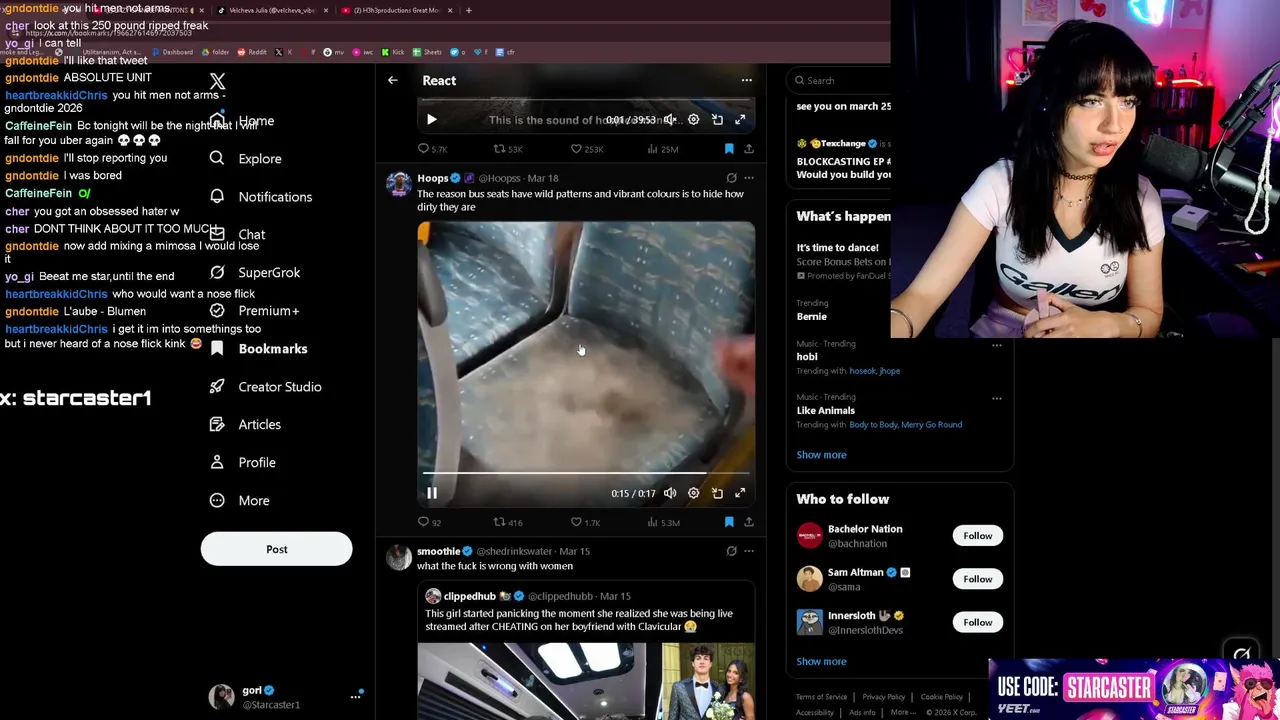1280x720 pixels.
Task: Follow Innersloth
Action: pyautogui.click(x=977, y=622)
